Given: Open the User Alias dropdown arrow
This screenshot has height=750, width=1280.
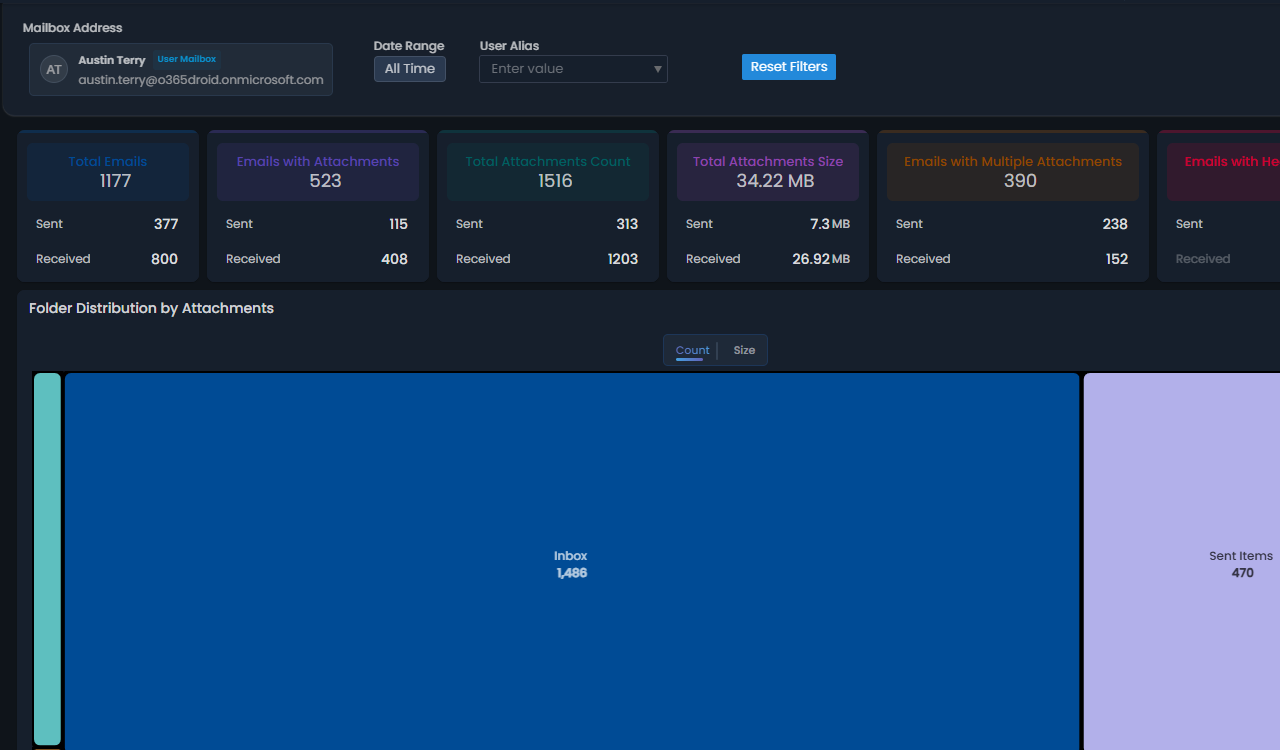Looking at the screenshot, I should (x=658, y=69).
